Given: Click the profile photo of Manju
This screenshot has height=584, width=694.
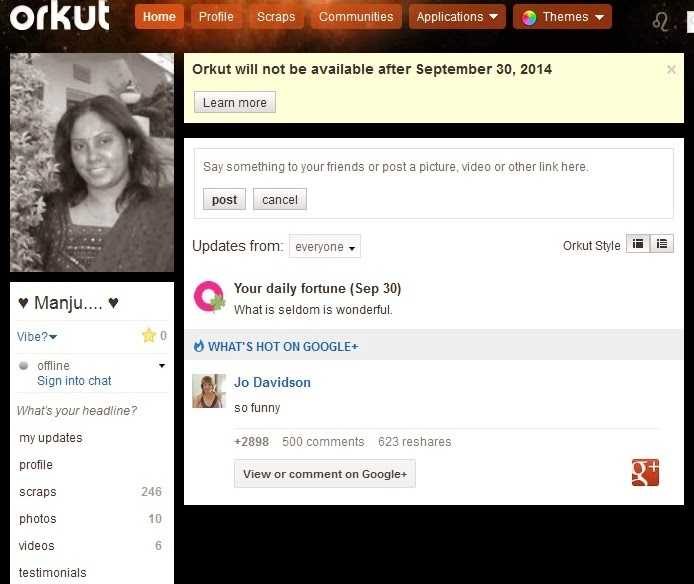Looking at the screenshot, I should (x=92, y=162).
